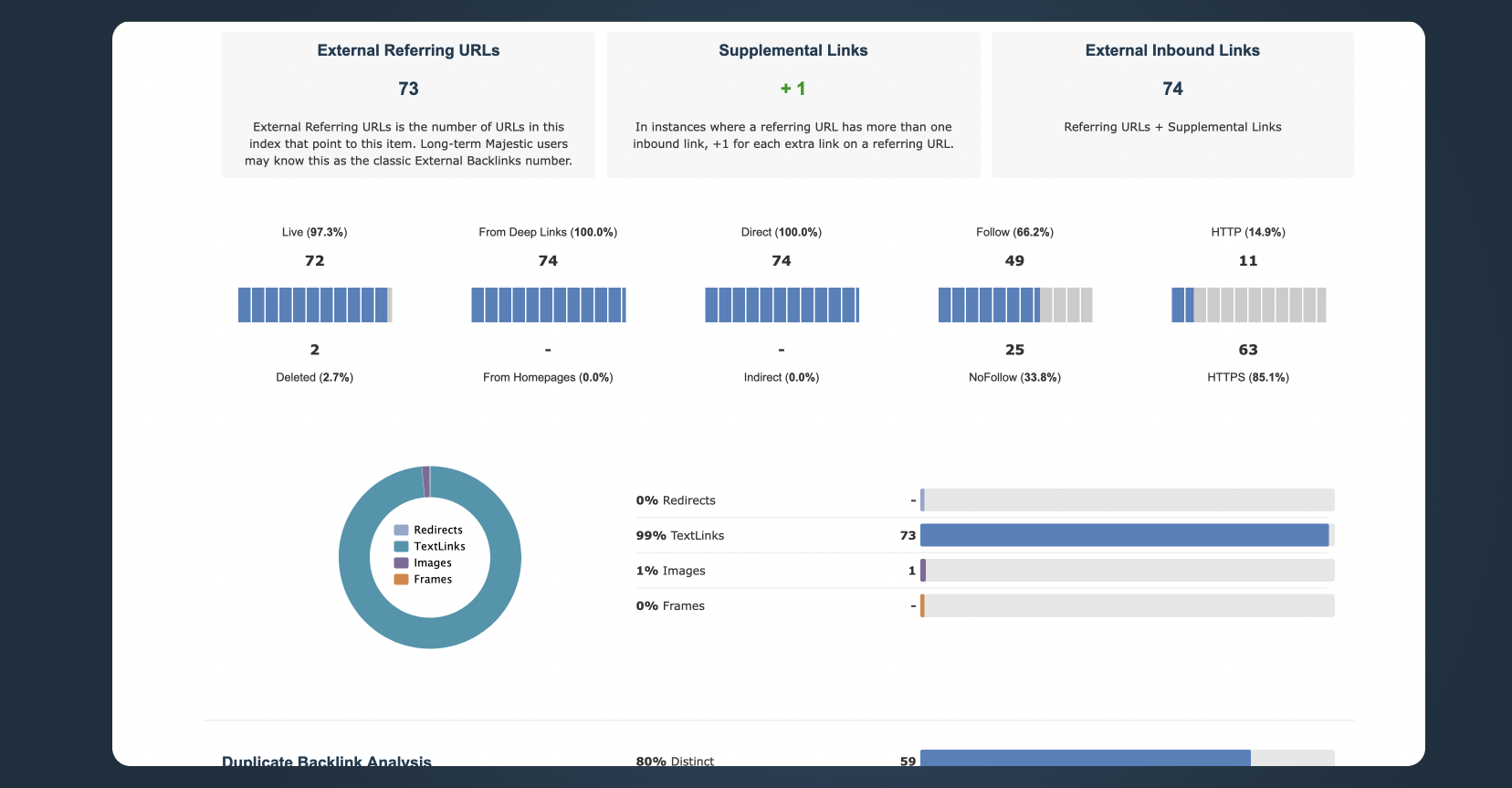Screen dimensions: 1512x788
Task: Click the Distinct 80% progress bar
Action: pos(1128,759)
